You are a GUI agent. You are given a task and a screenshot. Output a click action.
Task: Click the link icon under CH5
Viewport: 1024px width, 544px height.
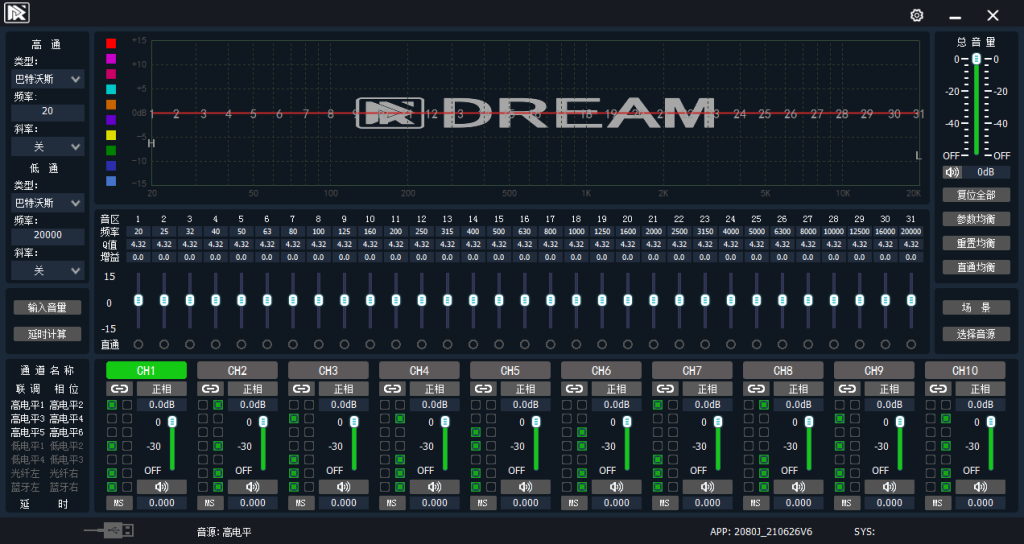click(x=483, y=389)
